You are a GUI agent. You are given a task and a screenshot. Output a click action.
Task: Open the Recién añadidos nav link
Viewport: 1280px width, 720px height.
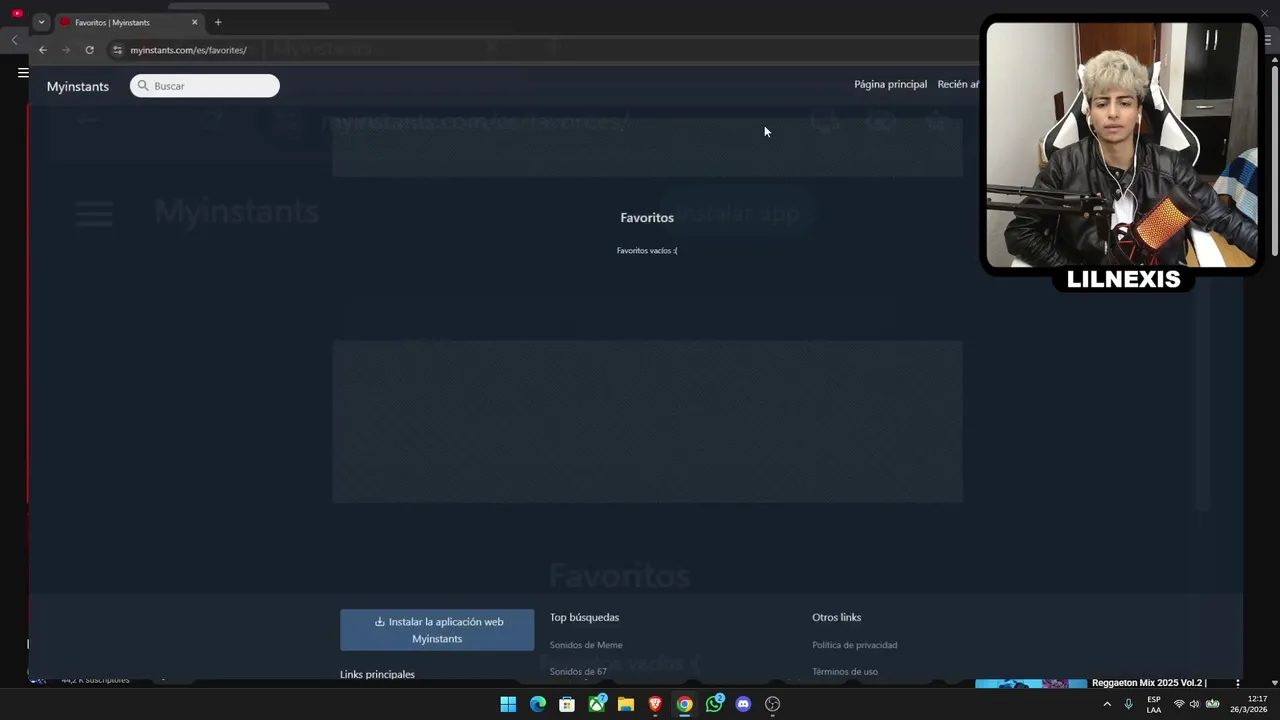(x=958, y=84)
